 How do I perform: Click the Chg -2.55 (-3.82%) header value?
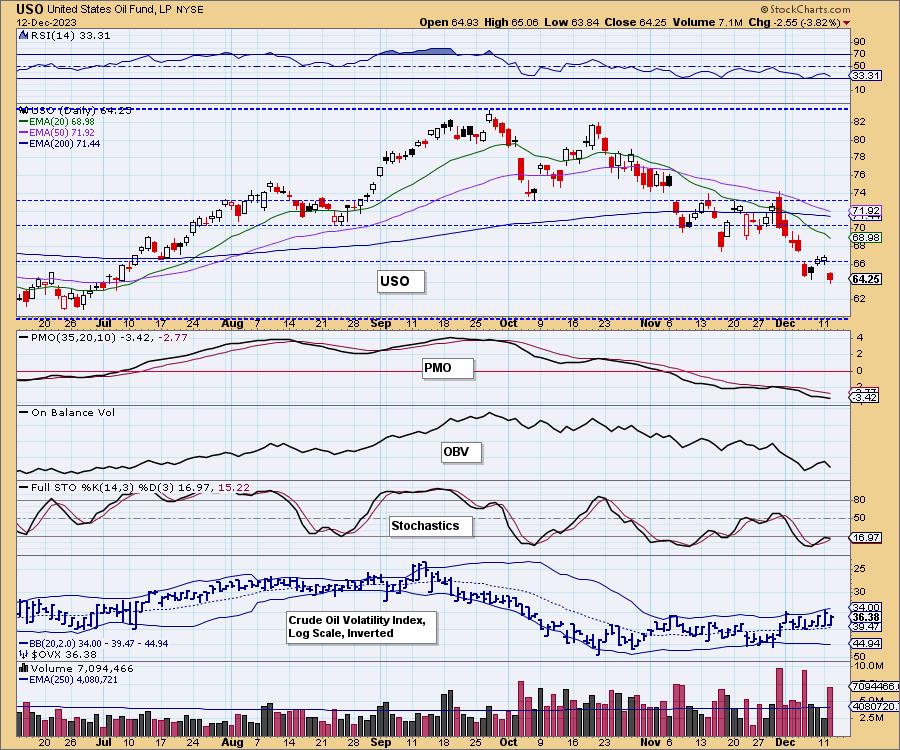tap(794, 22)
